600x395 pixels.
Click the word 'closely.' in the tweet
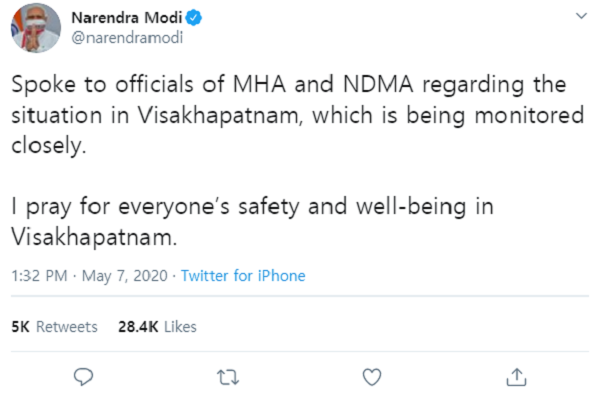coord(49,146)
